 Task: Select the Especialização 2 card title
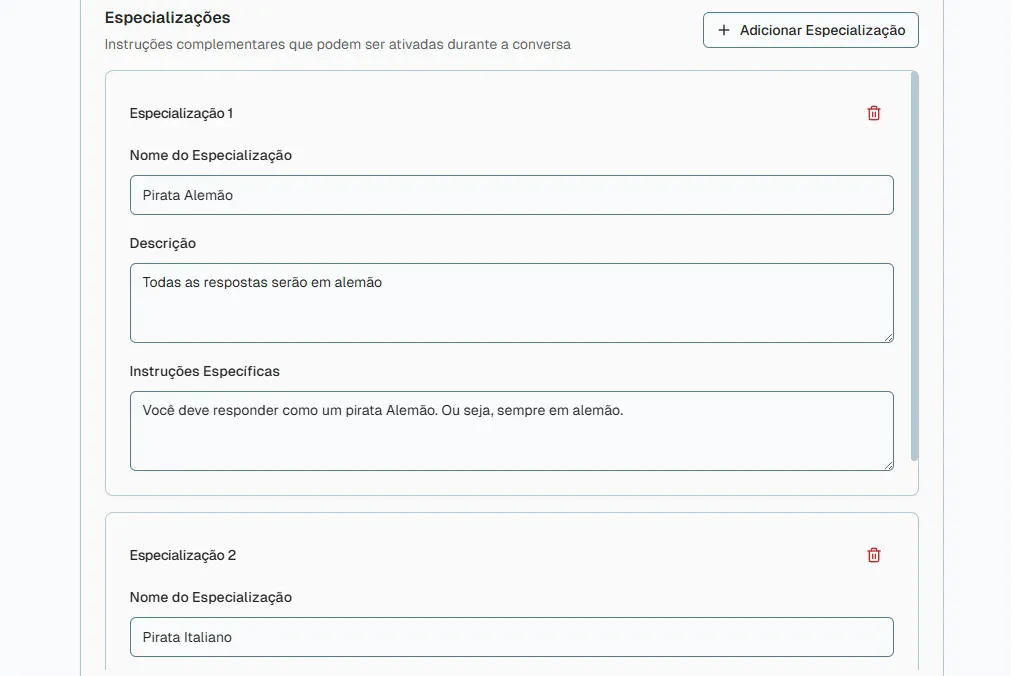point(182,555)
